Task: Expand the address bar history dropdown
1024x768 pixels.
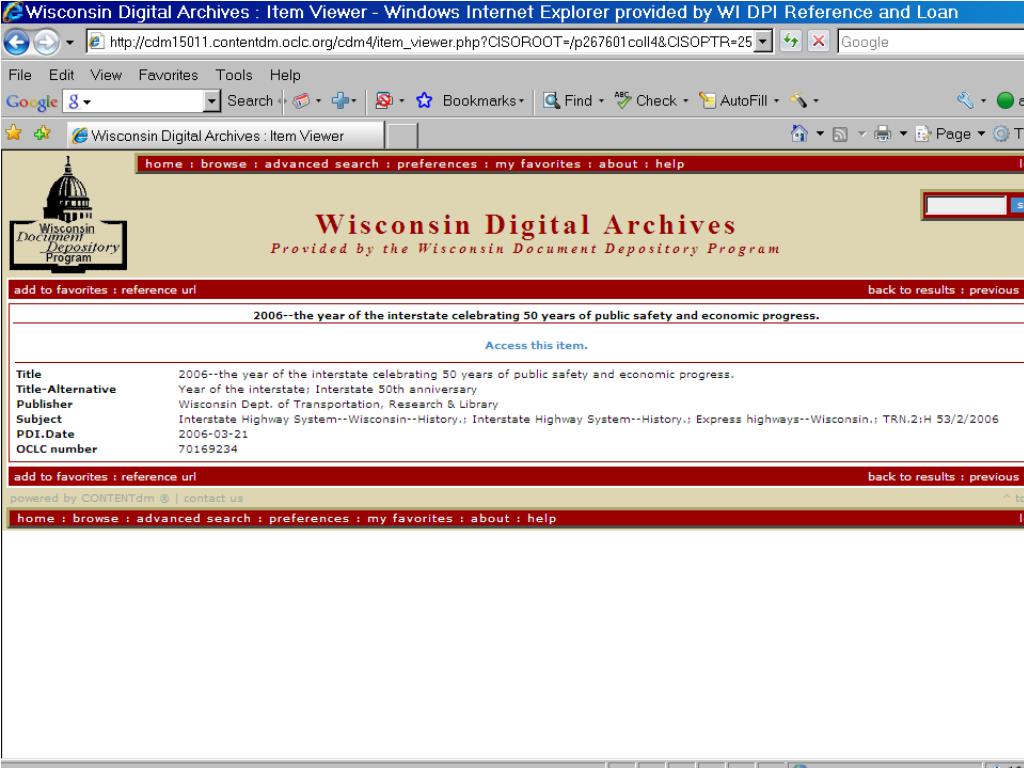Action: pos(763,42)
